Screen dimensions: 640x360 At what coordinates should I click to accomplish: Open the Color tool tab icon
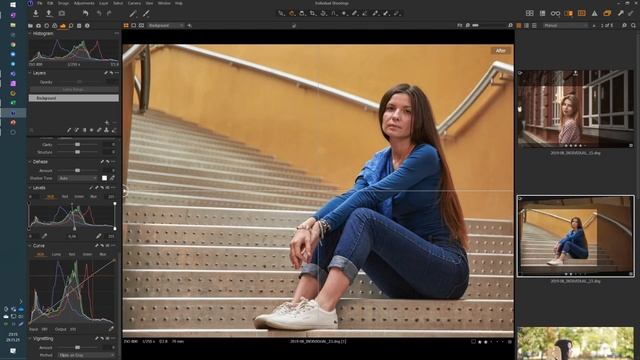coord(55,26)
